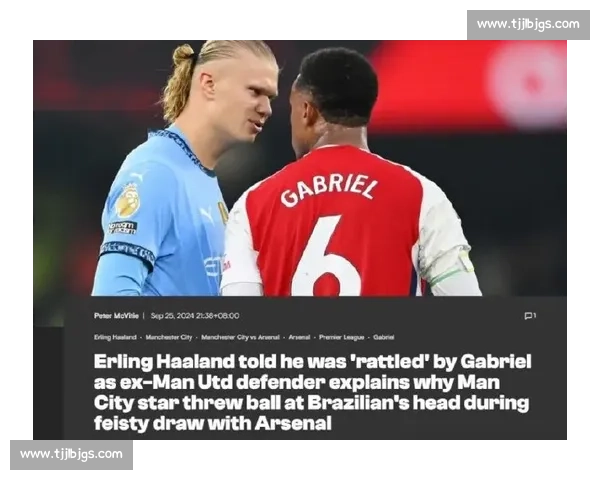
Task: Open the Erling Haaland 'rattled' headline
Action: click(x=312, y=392)
